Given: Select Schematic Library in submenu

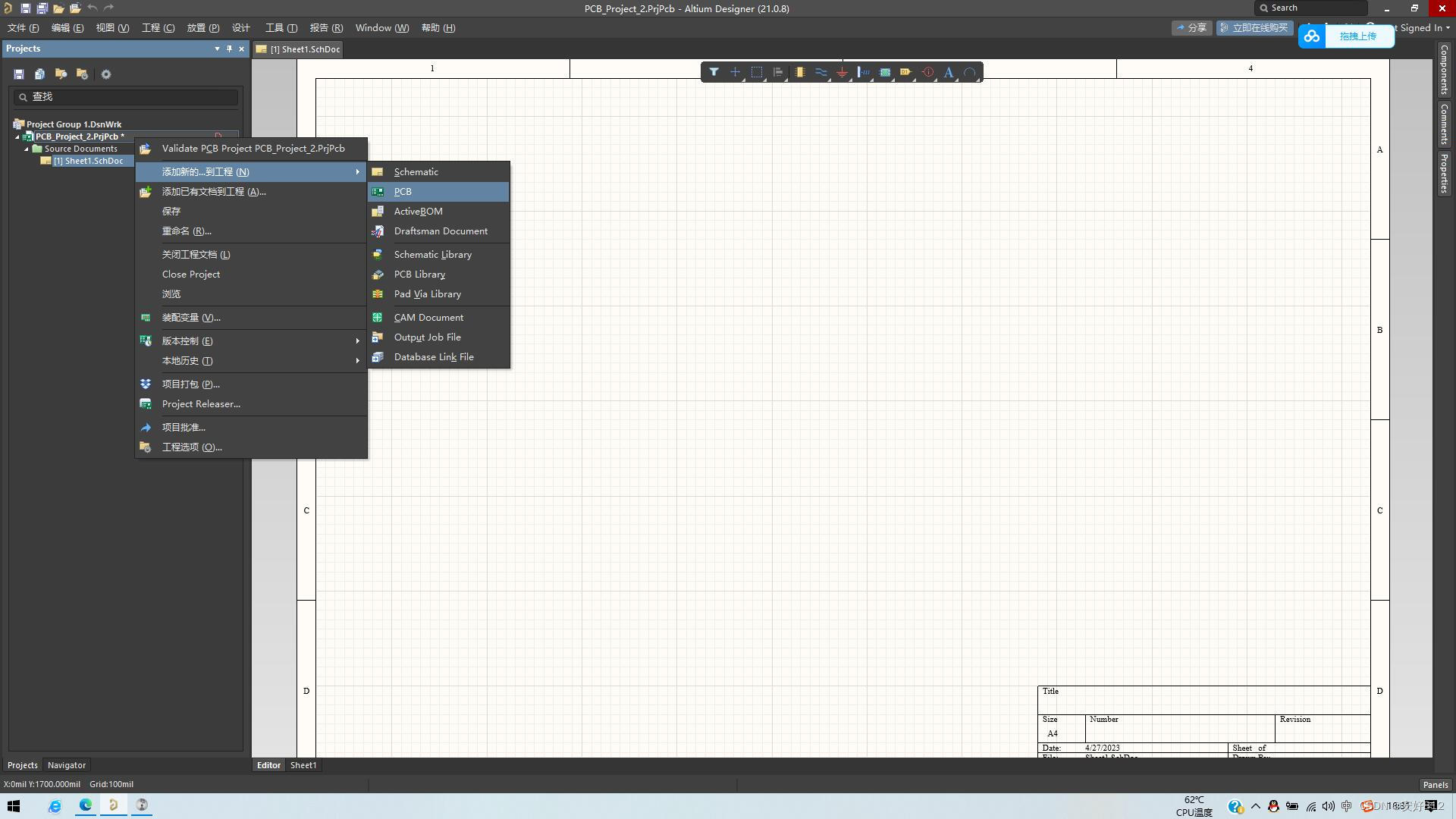Looking at the screenshot, I should (432, 255).
